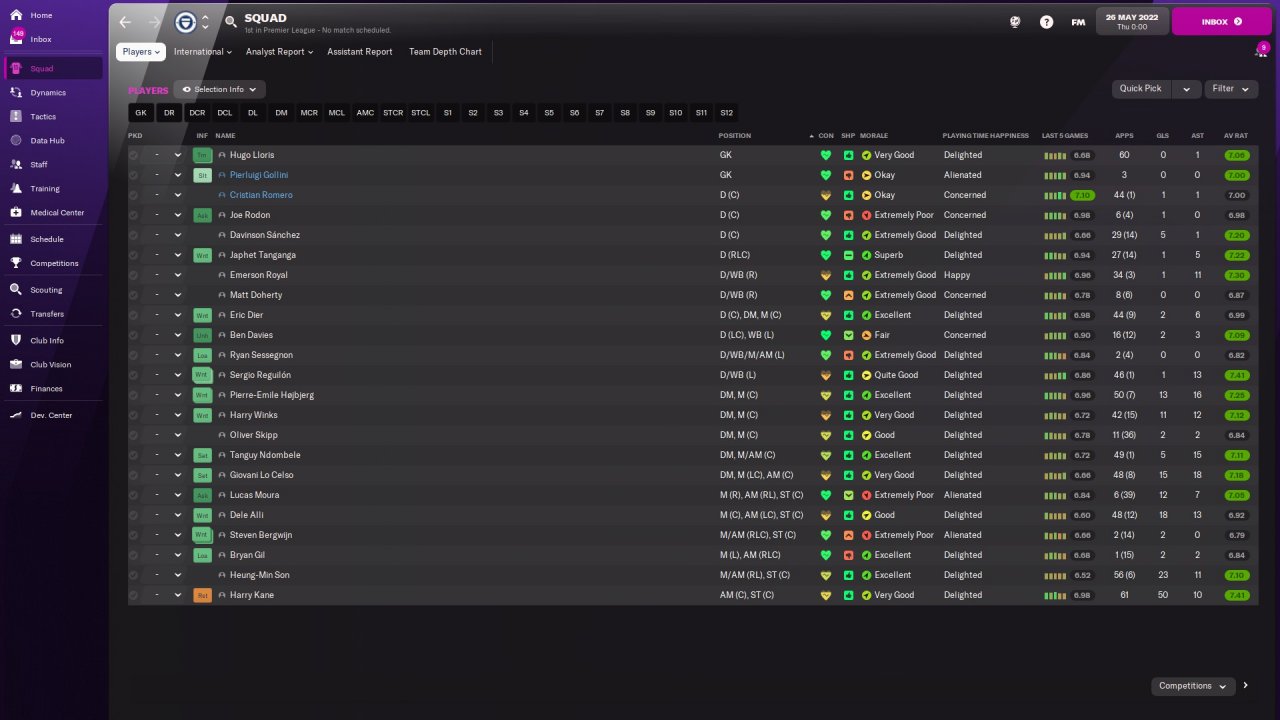Click the Quick Pick button

[x=1141, y=89]
